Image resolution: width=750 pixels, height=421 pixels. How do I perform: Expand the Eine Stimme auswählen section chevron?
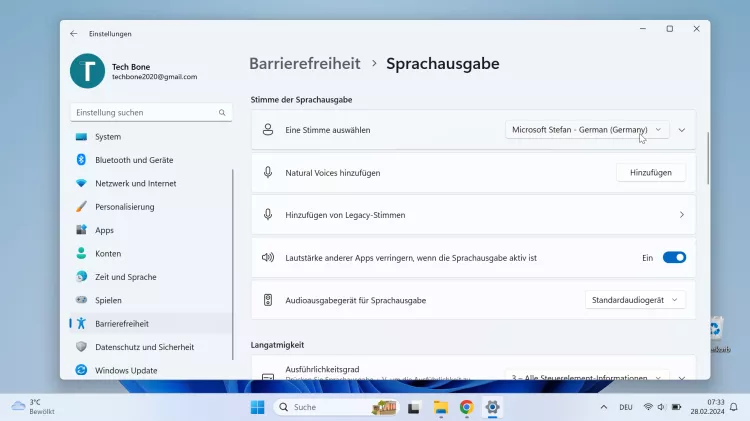tap(682, 130)
